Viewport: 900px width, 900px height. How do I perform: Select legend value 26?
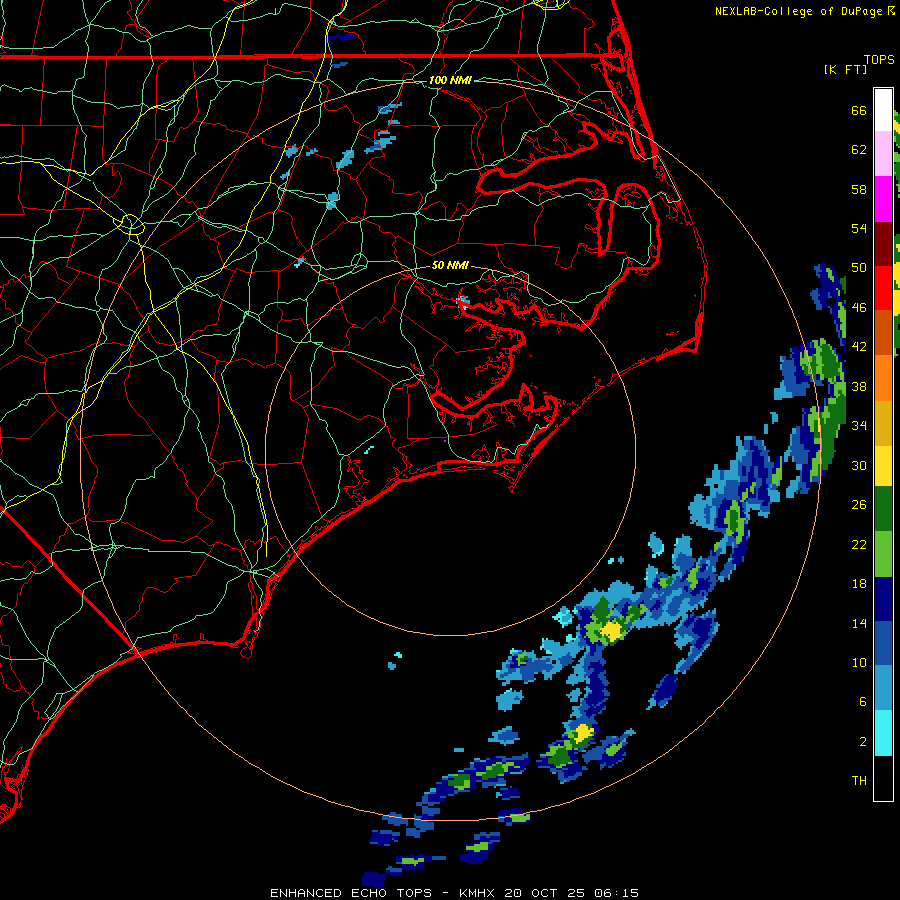(859, 505)
